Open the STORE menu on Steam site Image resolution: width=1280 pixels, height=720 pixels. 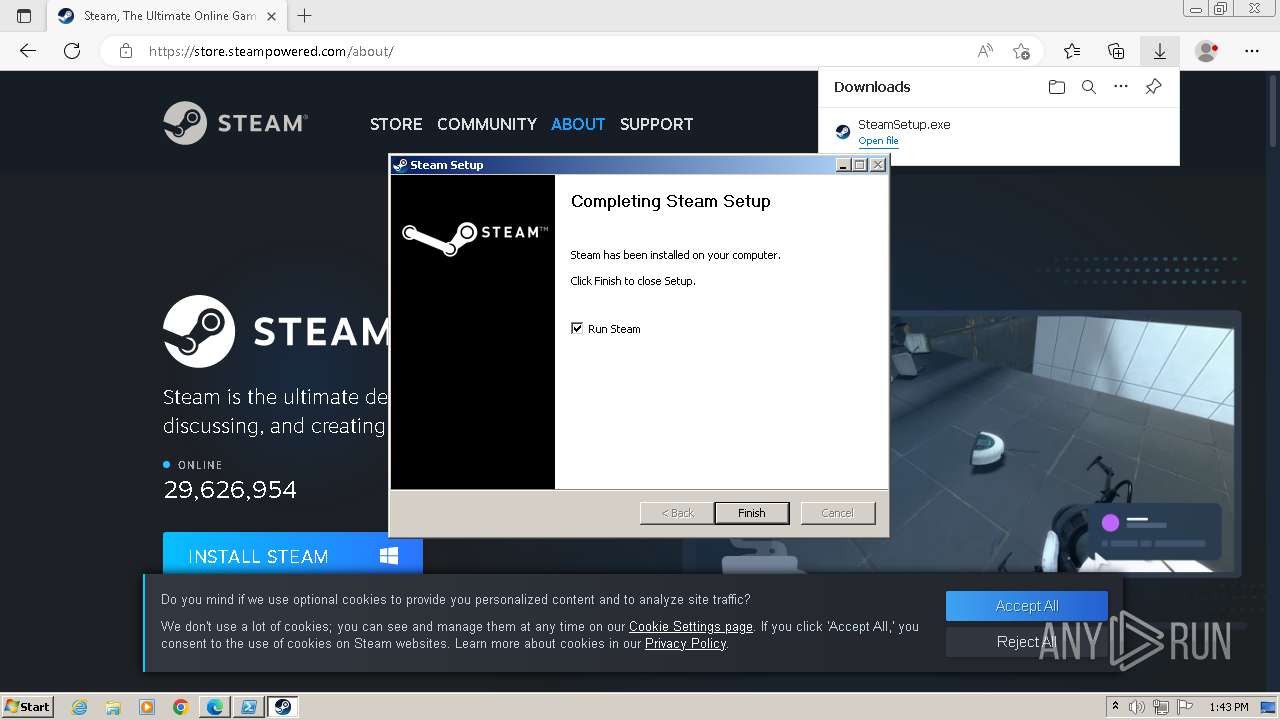click(396, 124)
